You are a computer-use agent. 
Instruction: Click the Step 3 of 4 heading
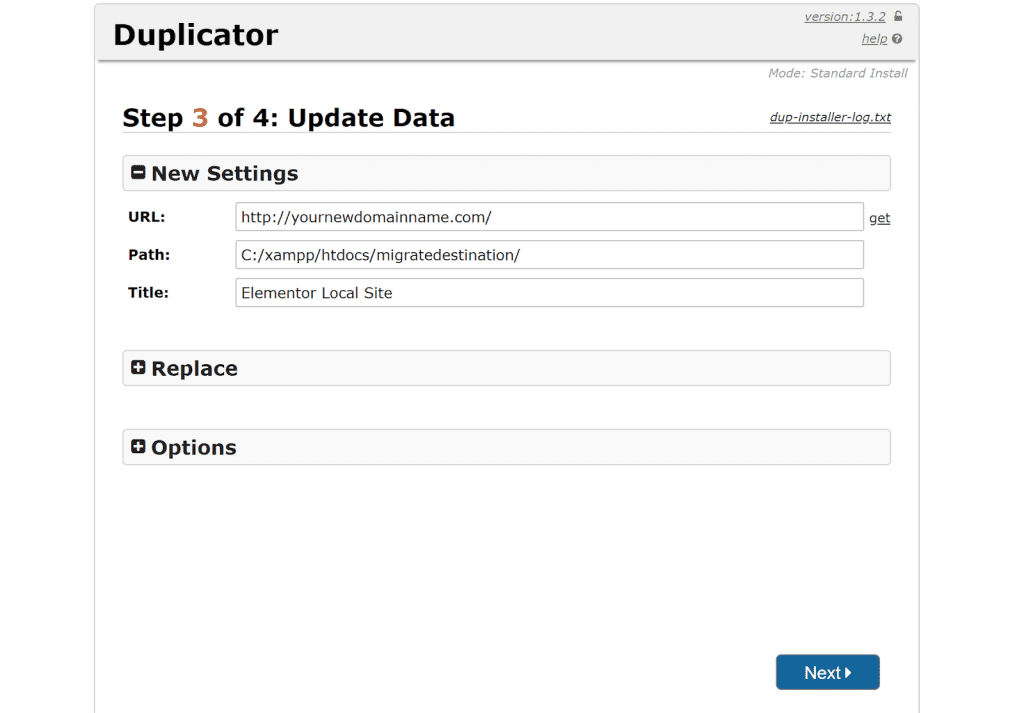288,117
